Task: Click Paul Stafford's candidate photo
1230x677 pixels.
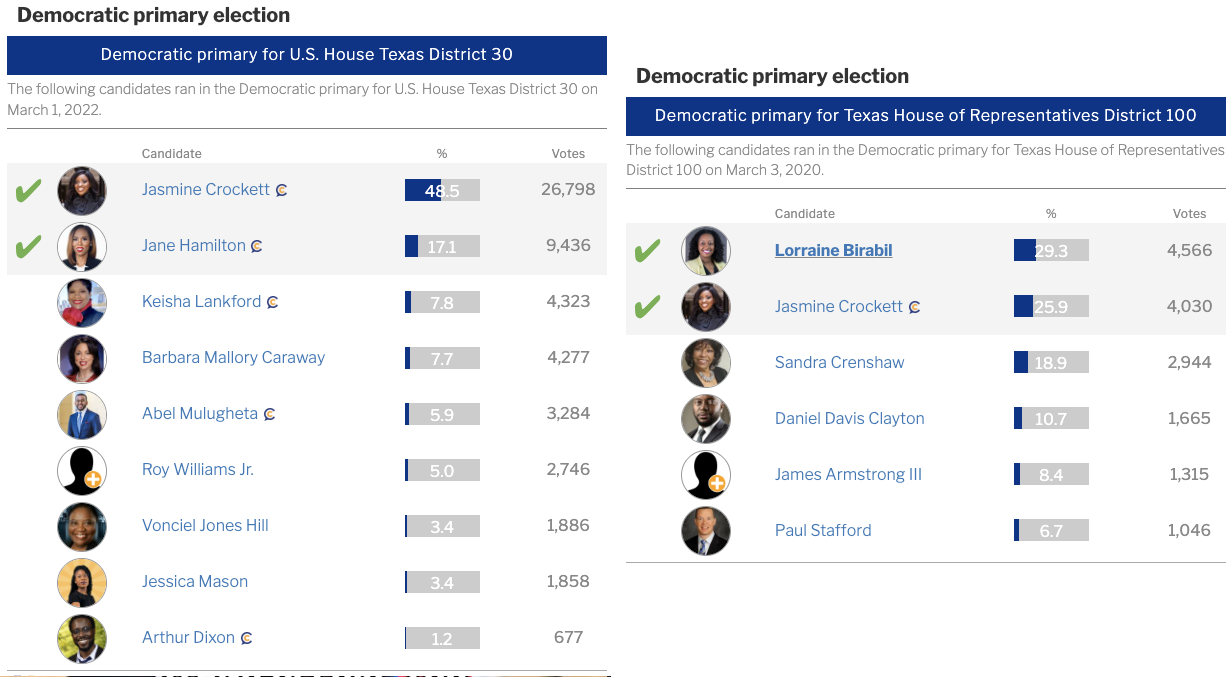Action: coord(706,531)
